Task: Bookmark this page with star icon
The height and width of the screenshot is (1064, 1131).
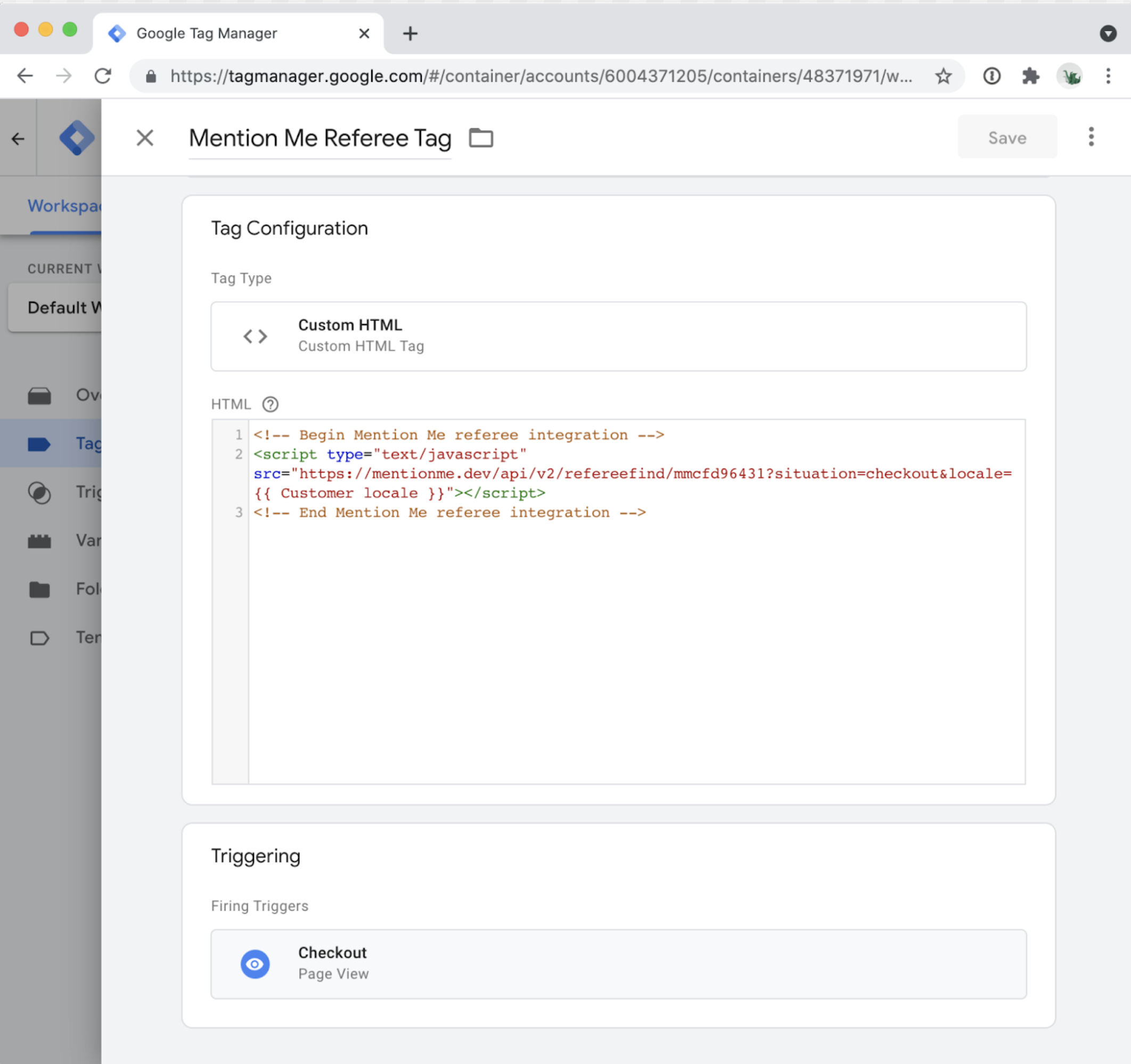Action: (x=943, y=76)
